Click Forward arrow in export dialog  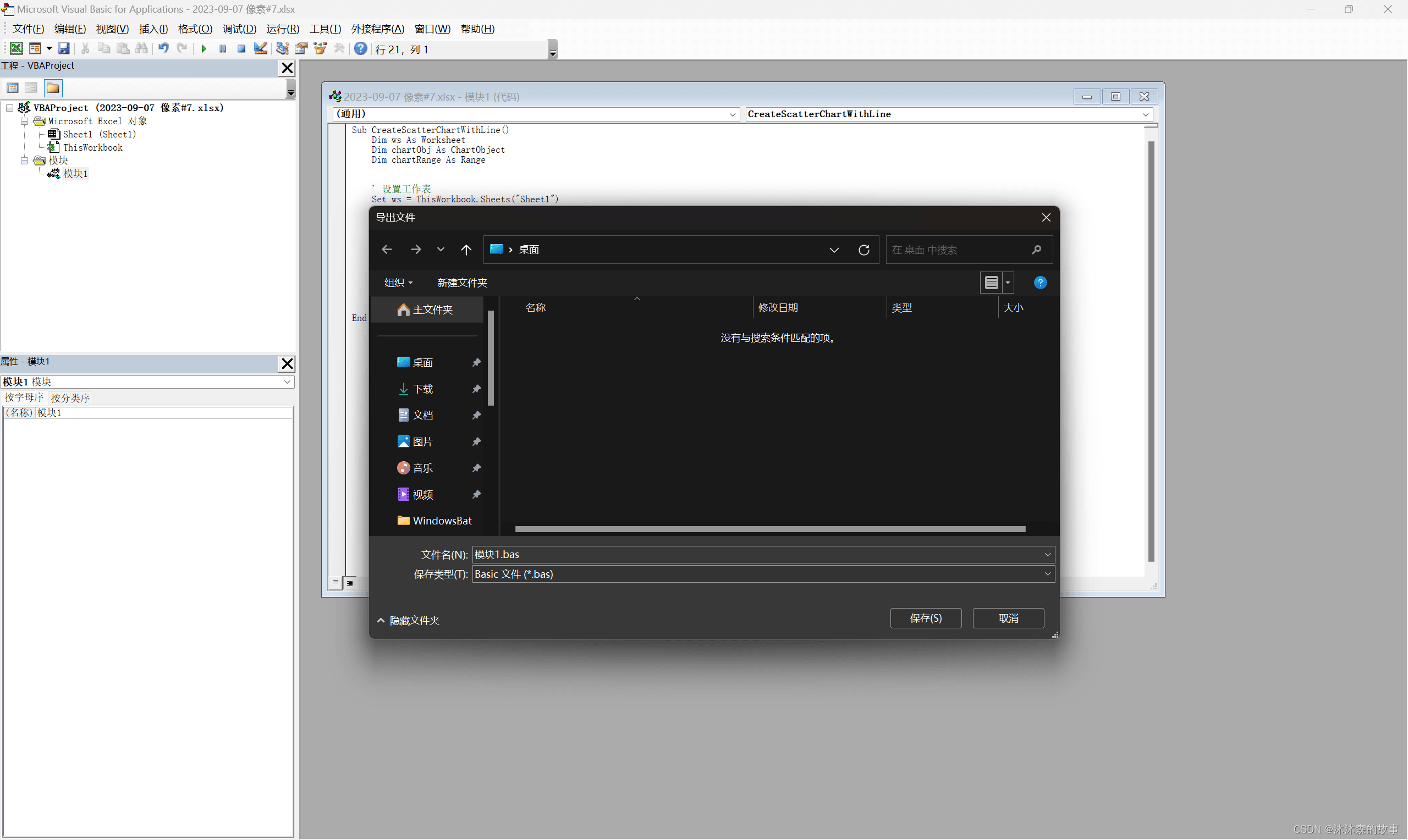416,250
